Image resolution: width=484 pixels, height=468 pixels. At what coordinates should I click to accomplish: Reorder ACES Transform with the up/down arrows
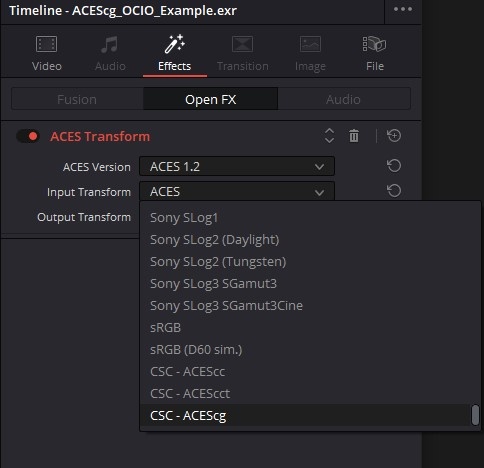coord(329,136)
